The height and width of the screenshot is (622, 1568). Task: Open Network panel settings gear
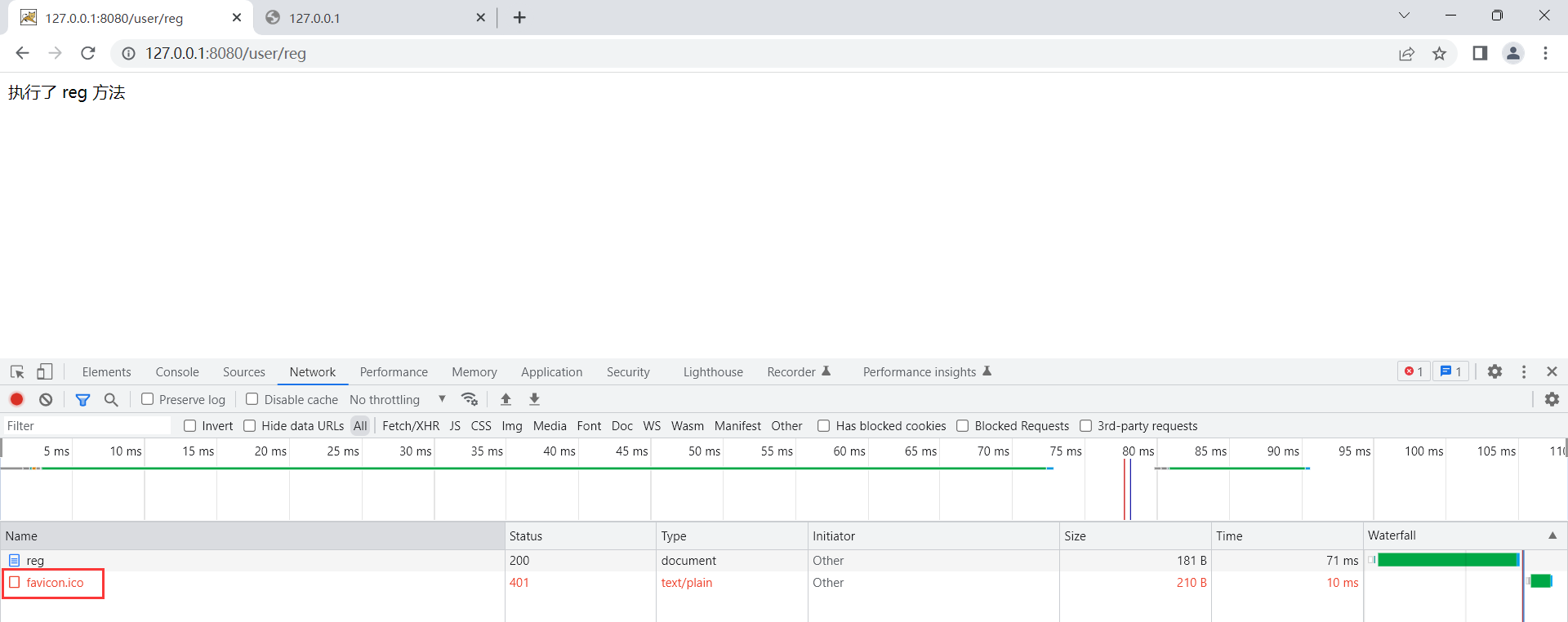(x=1552, y=399)
